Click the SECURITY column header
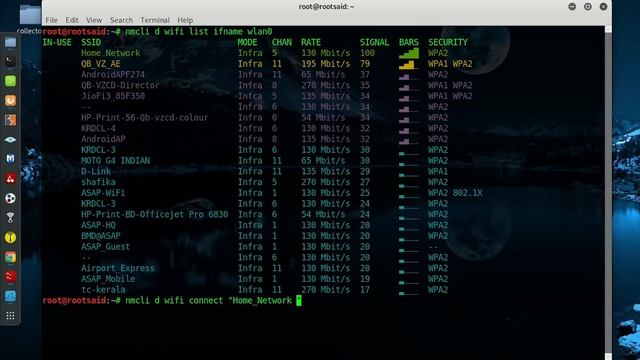Screen dimensions: 640x360 448,42
